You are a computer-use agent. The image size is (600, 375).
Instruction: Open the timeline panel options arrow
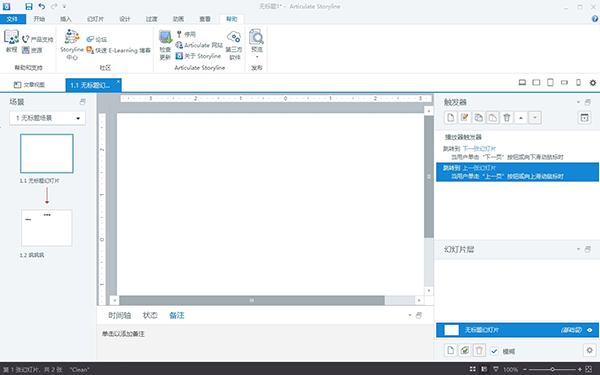pyautogui.click(x=409, y=315)
